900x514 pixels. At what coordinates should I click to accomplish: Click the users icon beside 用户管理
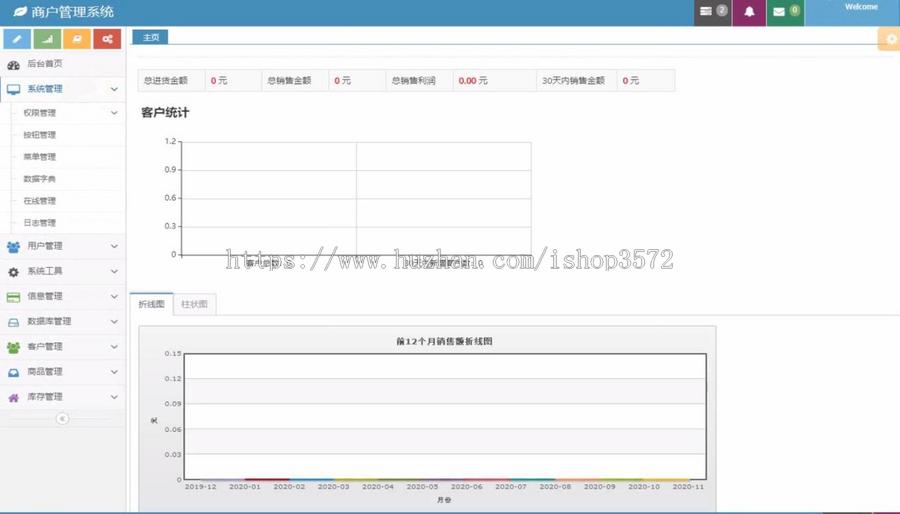tap(13, 247)
